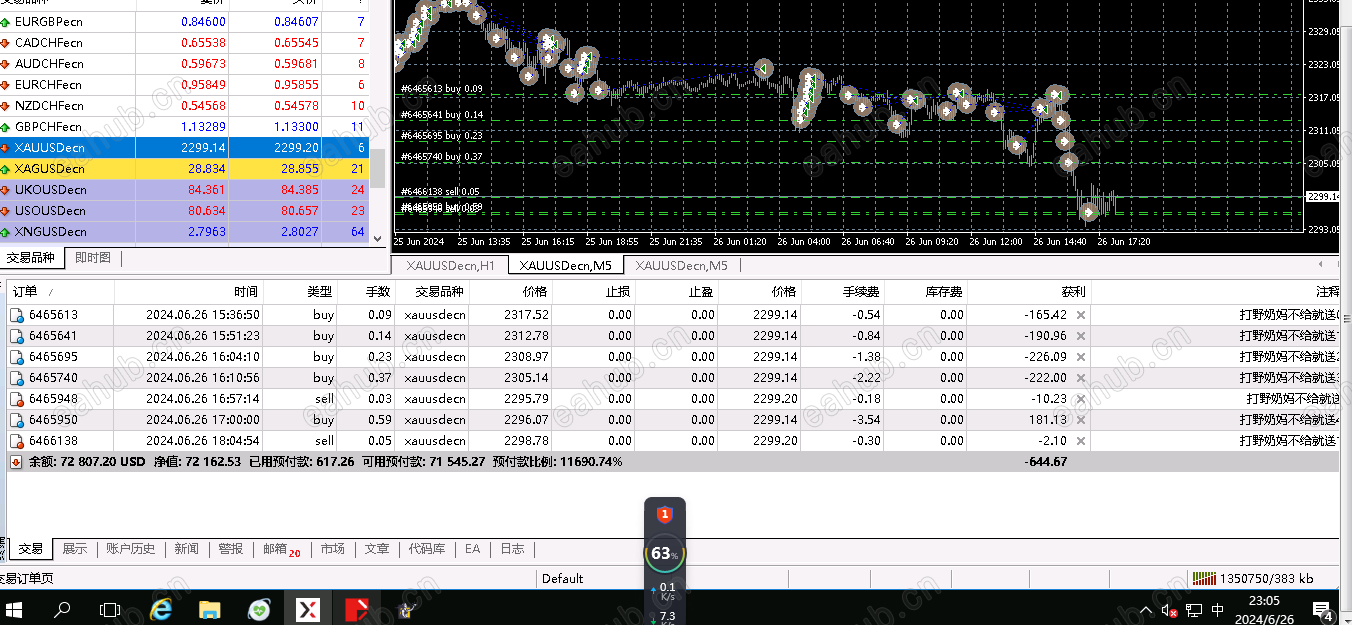
Task: Click the arrow icon beside CADCHFecn
Action: [x=6, y=42]
